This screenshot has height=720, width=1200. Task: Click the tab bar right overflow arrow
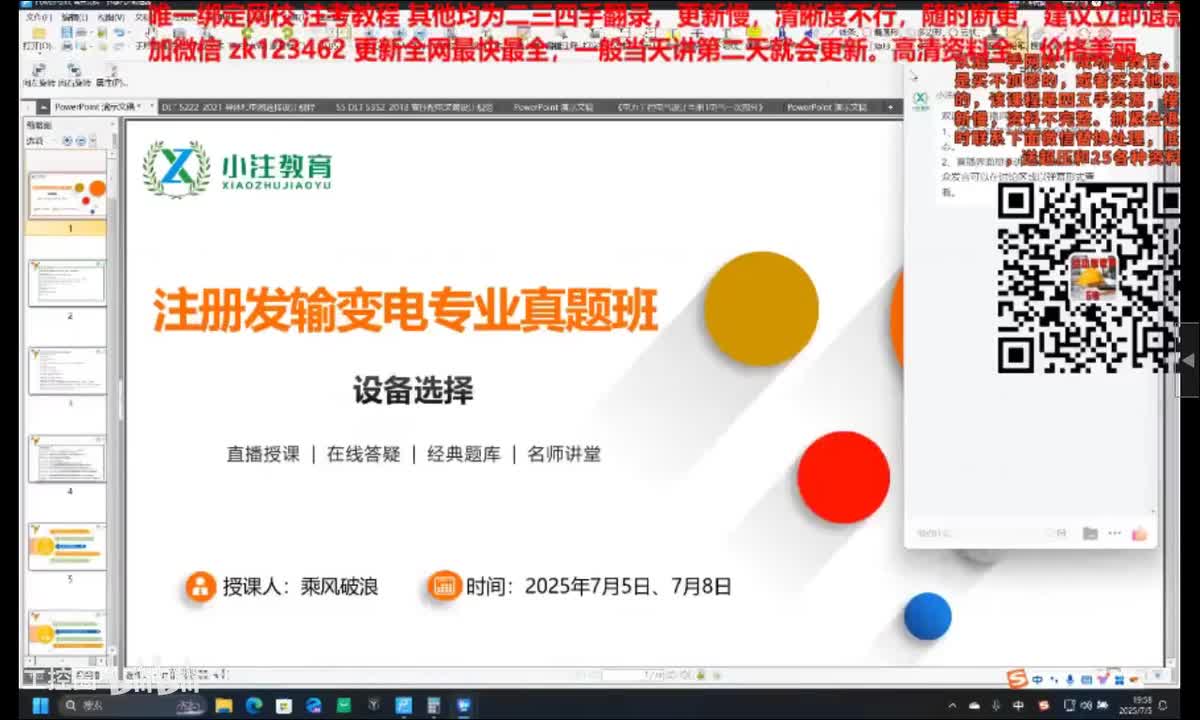888,106
